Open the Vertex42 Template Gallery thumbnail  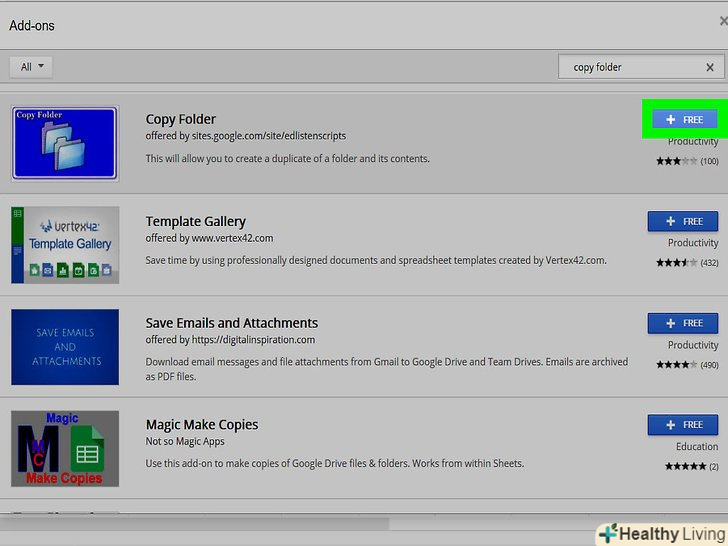65,245
